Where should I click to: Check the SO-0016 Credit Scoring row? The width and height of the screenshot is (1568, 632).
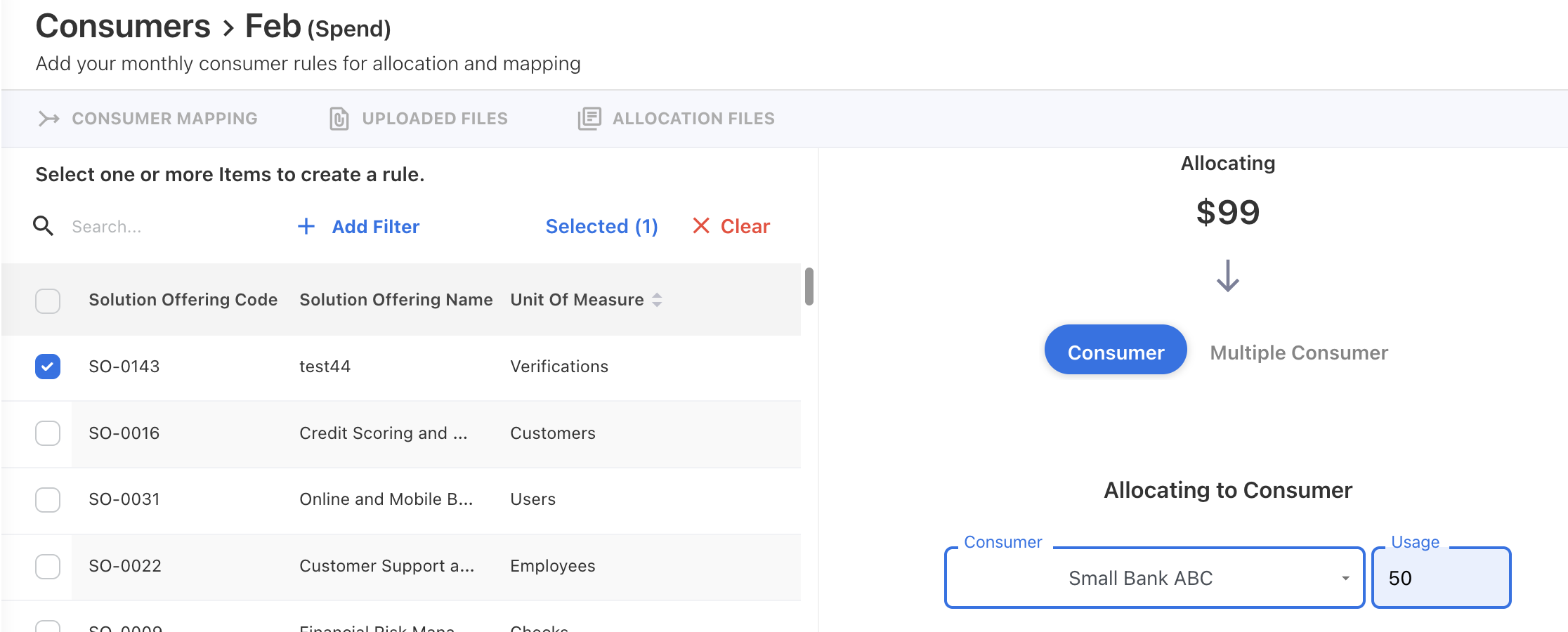click(48, 433)
